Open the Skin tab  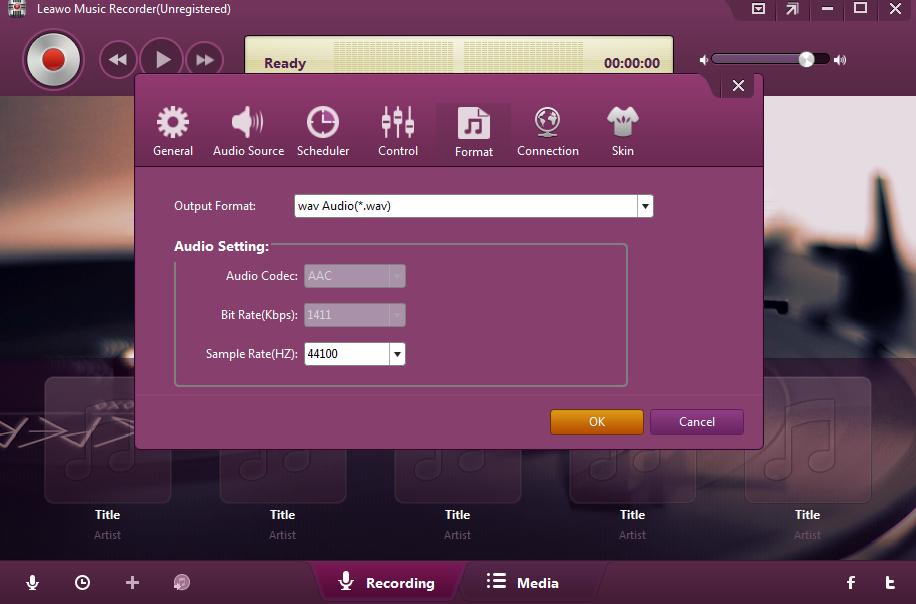(x=623, y=131)
